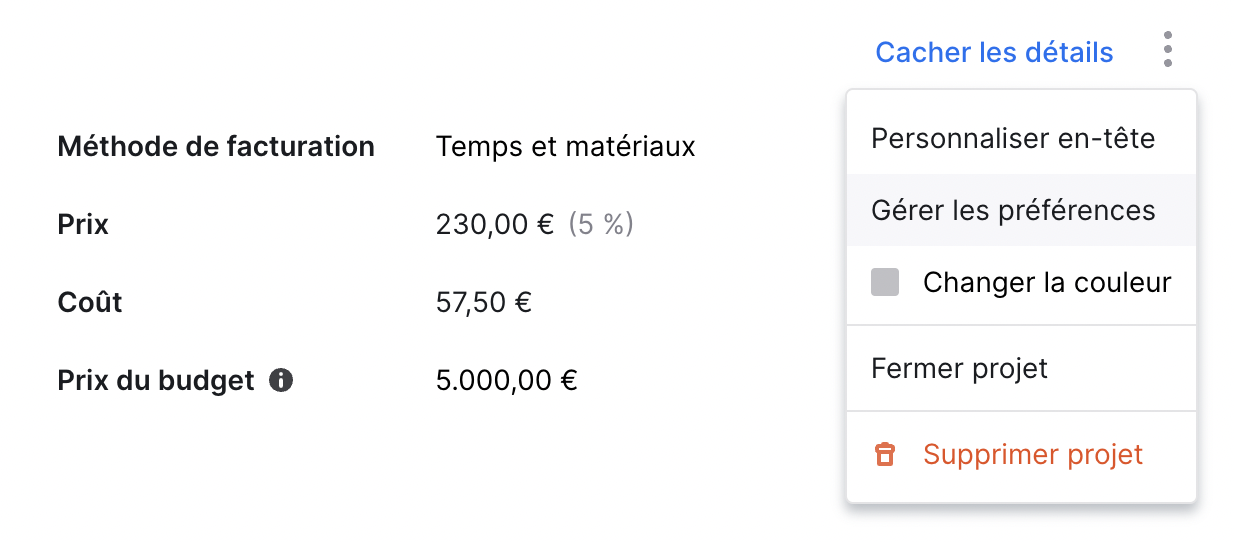The width and height of the screenshot is (1234, 542).
Task: Hide details via Cacher les détails
Action: coord(994,52)
